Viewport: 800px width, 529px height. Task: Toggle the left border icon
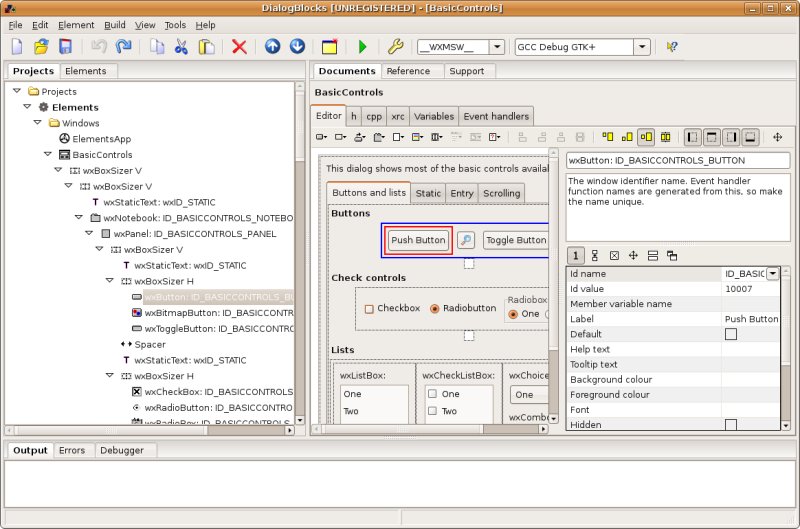[x=692, y=137]
